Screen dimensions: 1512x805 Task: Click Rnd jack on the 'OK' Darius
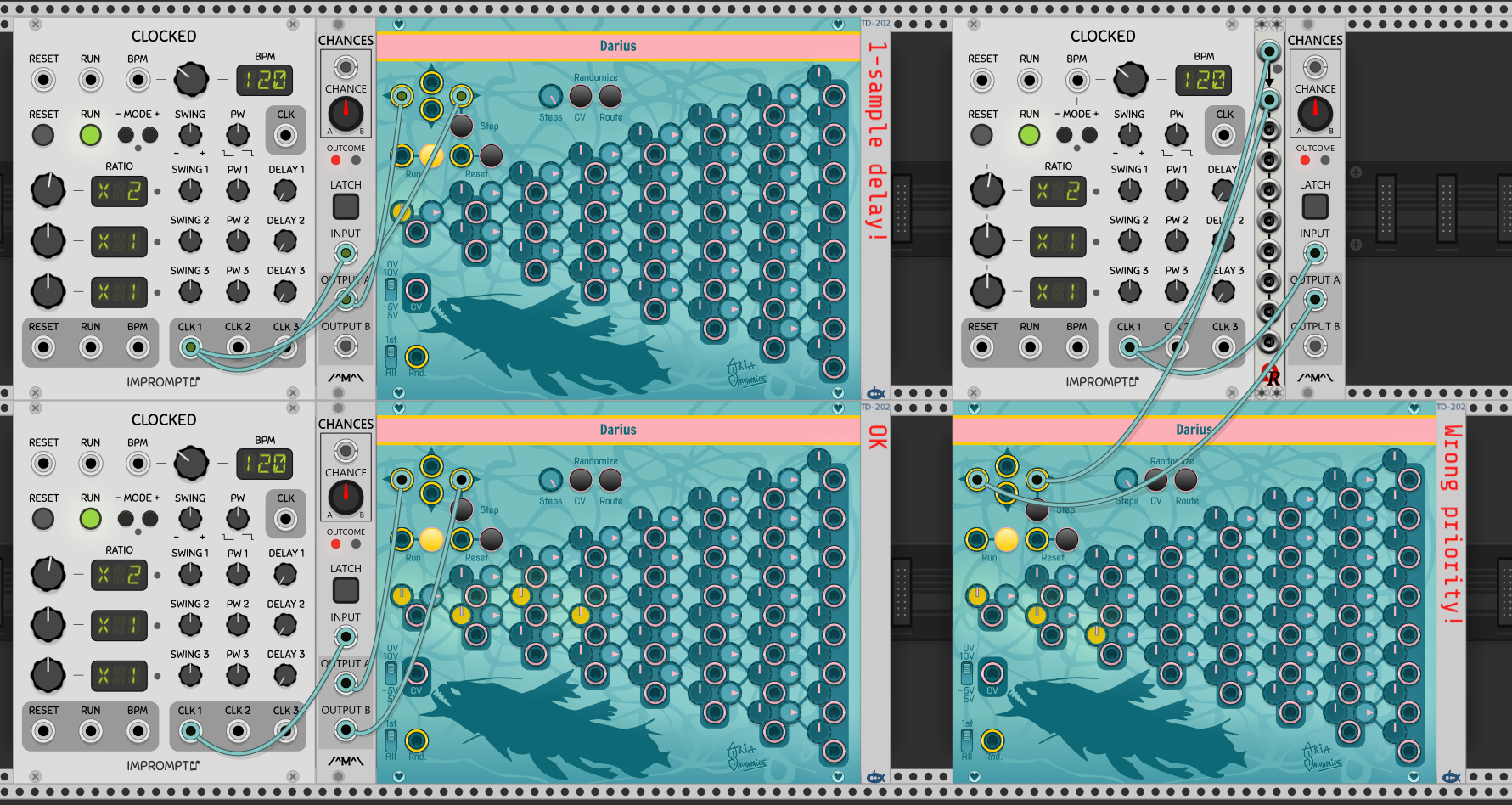[x=416, y=741]
